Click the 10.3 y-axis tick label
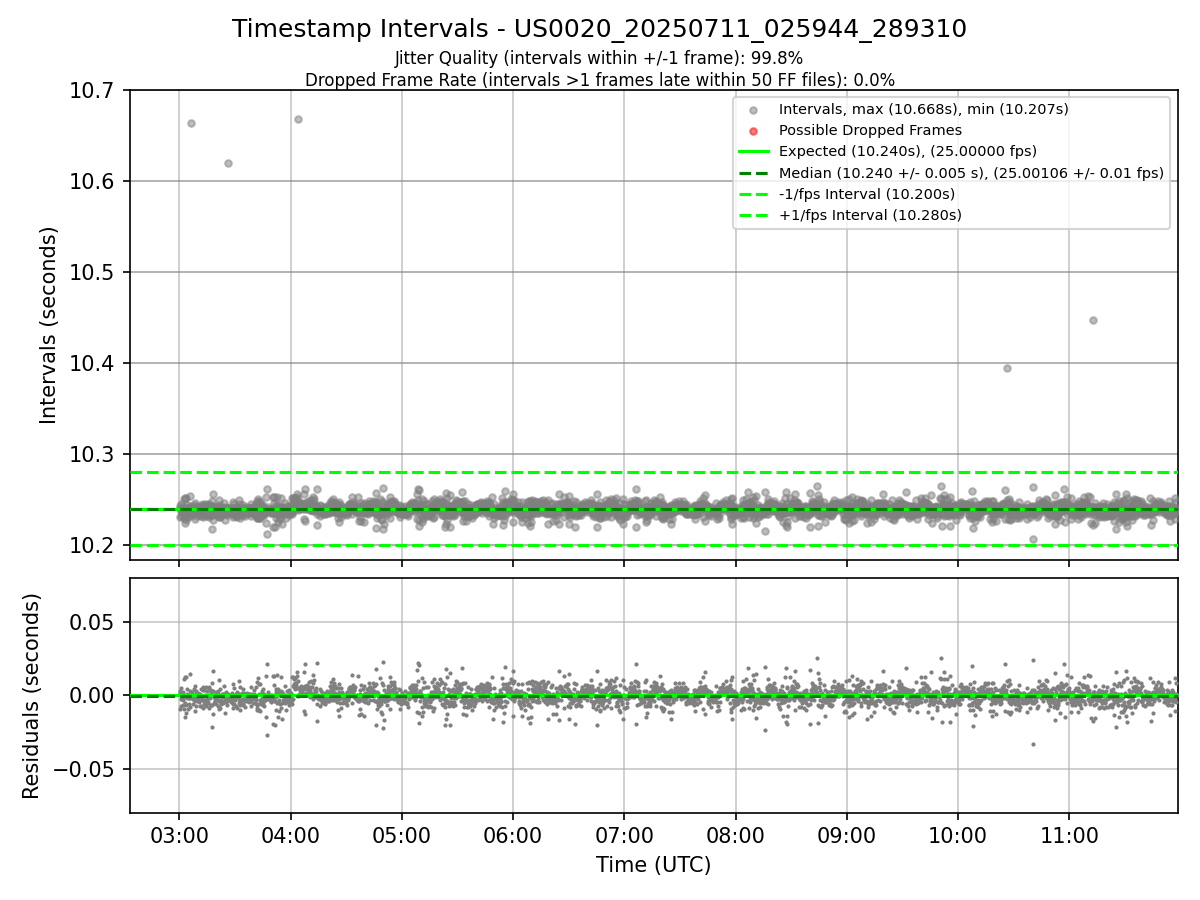1200x900 pixels. pos(91,455)
